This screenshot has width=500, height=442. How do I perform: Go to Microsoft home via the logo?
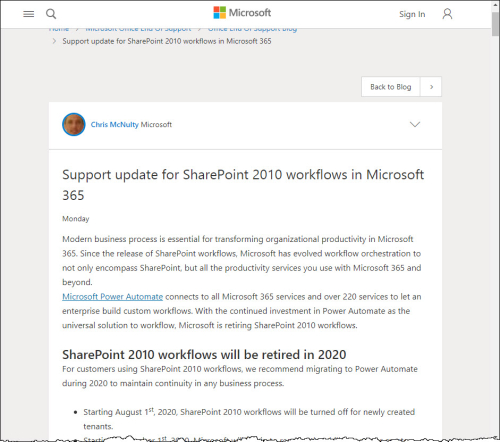coord(242,13)
